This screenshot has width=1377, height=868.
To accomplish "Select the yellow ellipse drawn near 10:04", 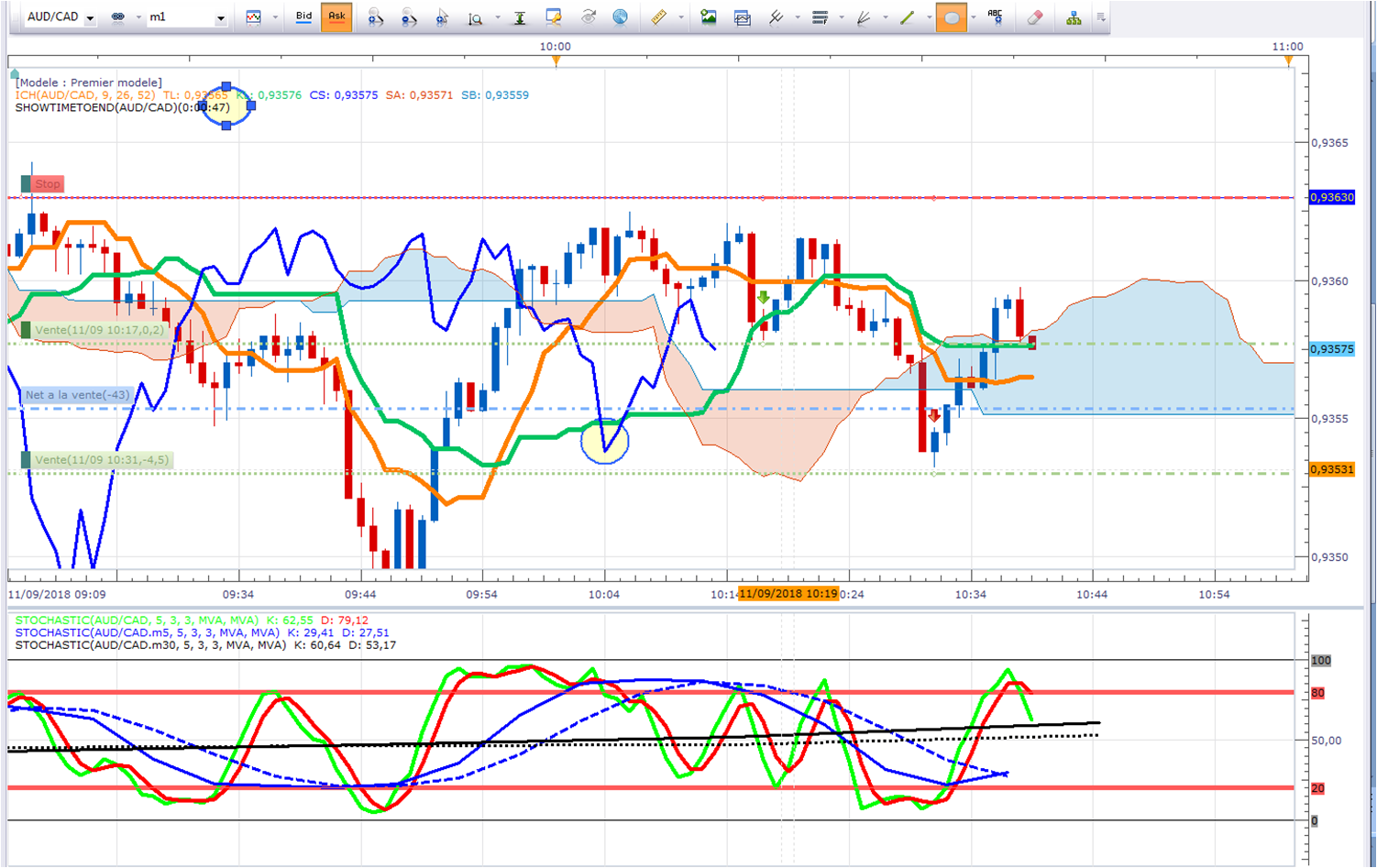I will tap(605, 441).
